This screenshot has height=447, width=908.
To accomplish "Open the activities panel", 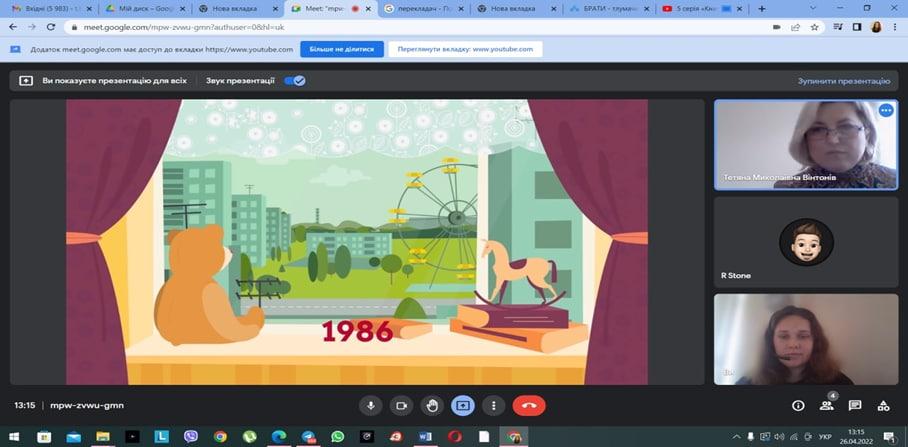I will [x=883, y=406].
